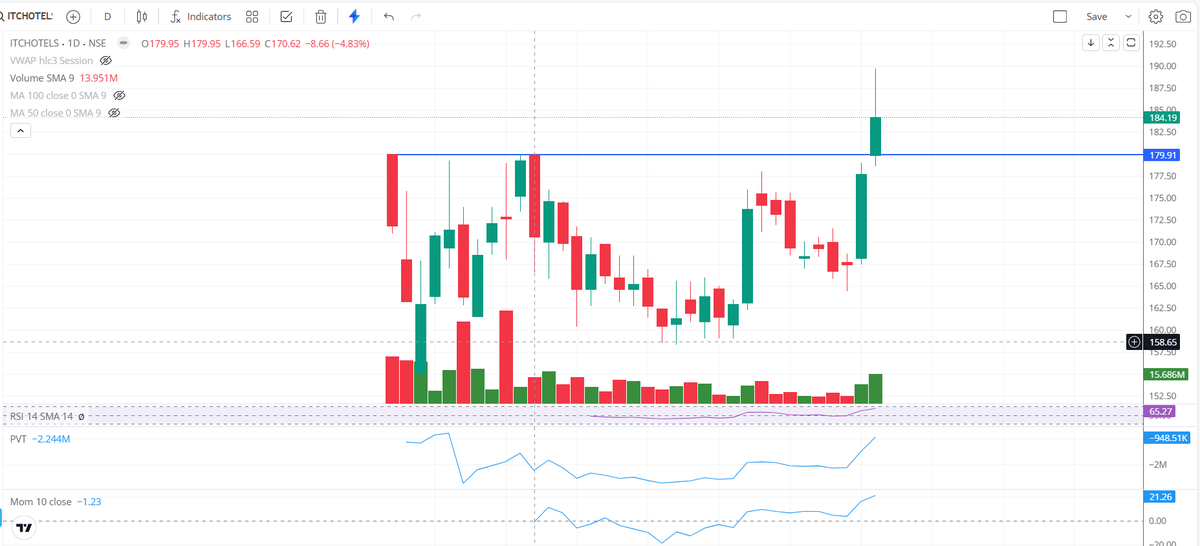Click the −948.51K PVT value label

[1168, 437]
